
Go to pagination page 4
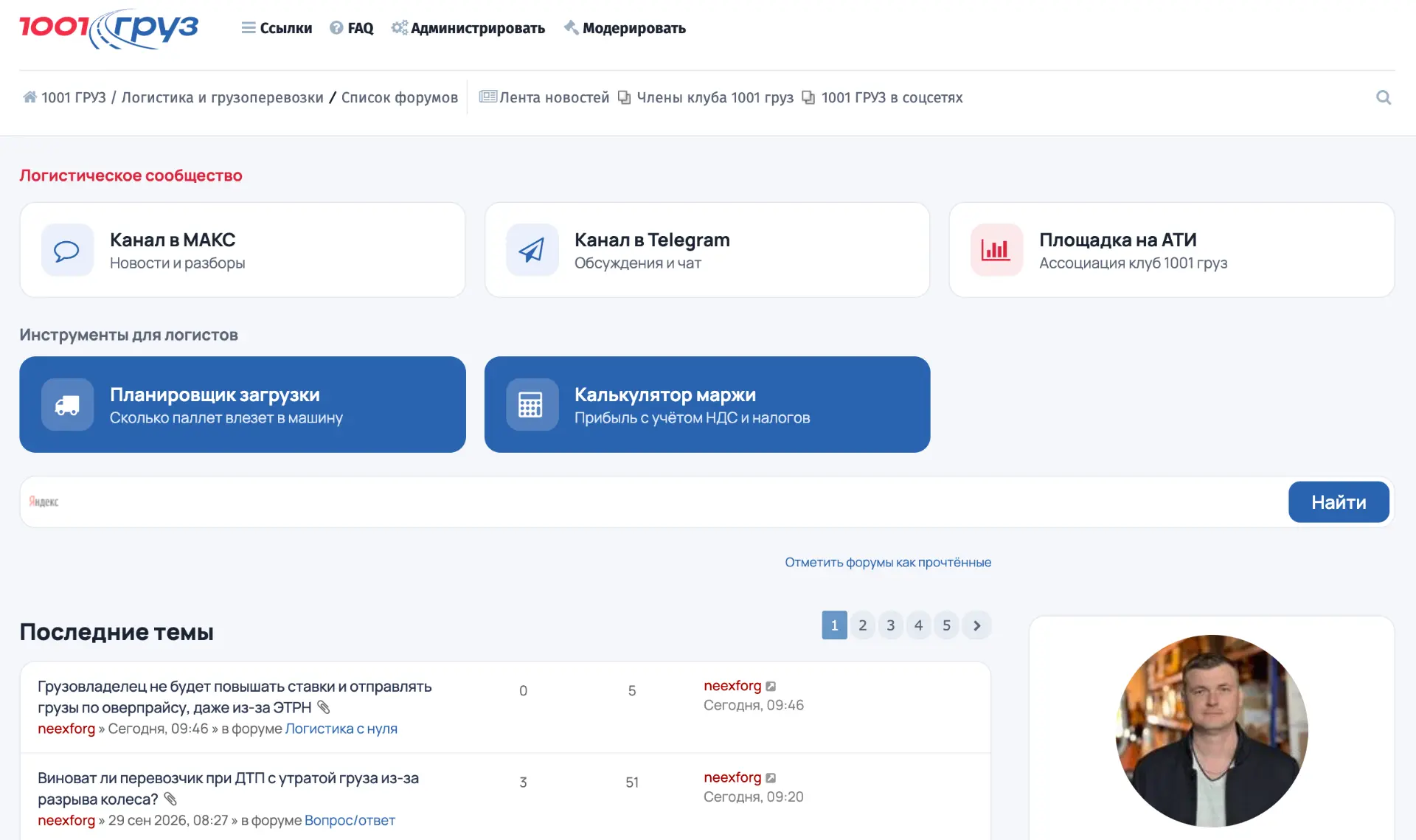click(918, 625)
